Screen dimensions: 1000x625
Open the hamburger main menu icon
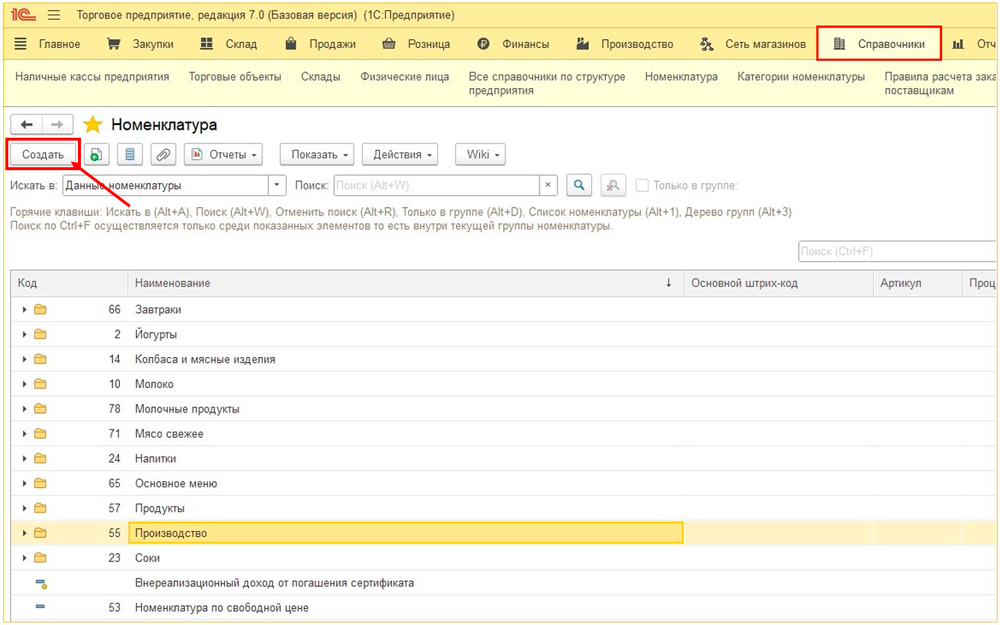54,16
